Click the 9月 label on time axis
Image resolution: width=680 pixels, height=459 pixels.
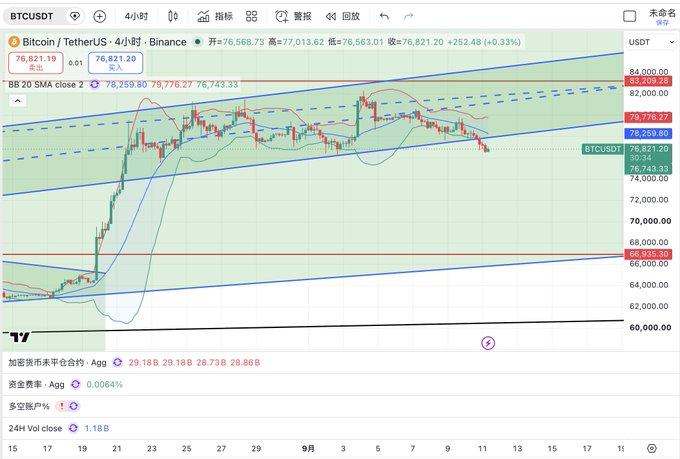coord(308,449)
